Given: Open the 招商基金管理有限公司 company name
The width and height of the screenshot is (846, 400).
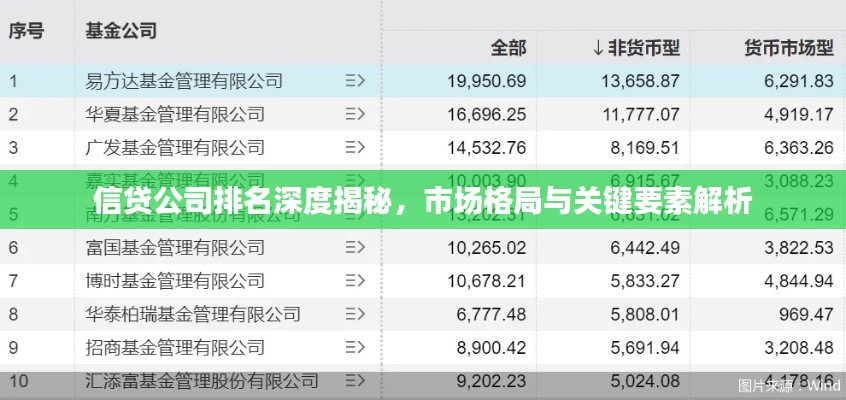Looking at the screenshot, I should (175, 348).
